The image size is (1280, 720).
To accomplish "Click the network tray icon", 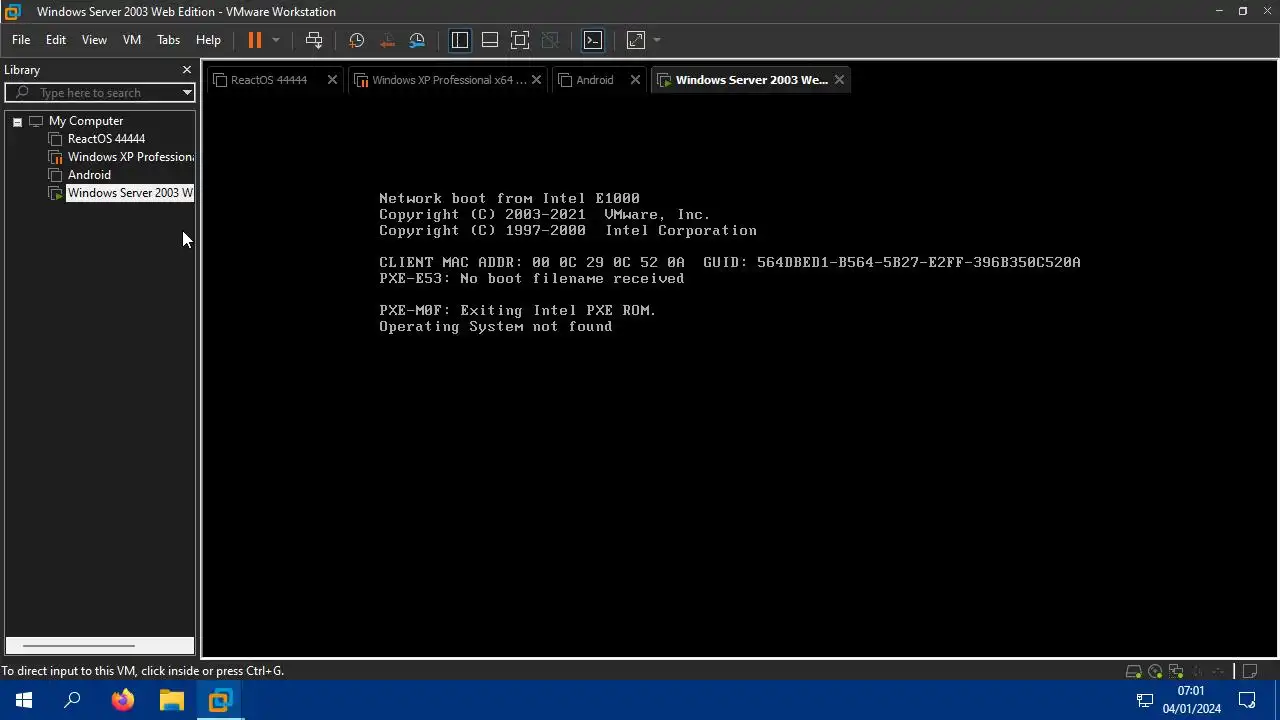I will (1144, 700).
